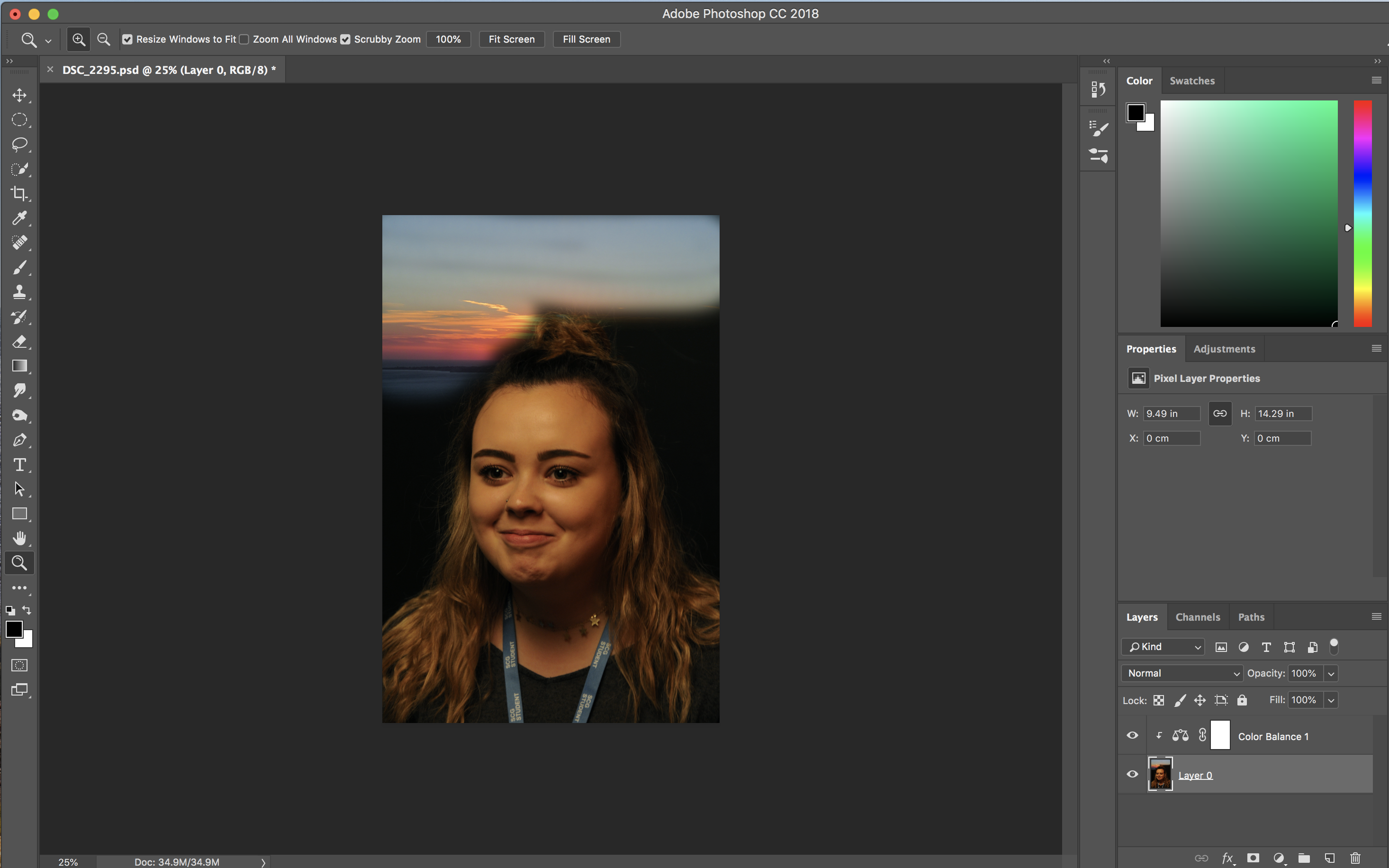Hide the Color Balance 1 layer
The image size is (1389, 868).
click(x=1132, y=735)
